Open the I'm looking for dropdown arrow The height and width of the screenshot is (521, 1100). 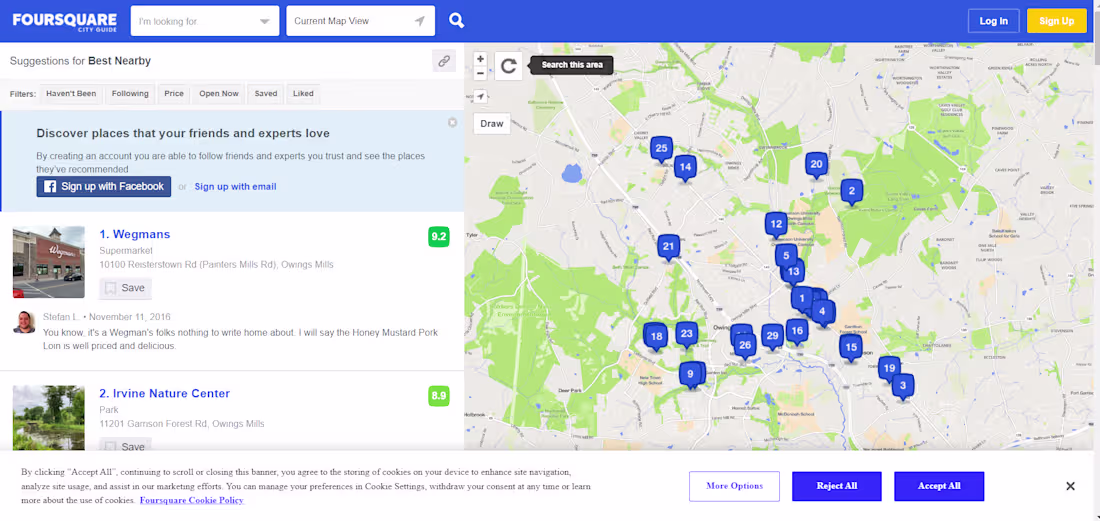264,21
